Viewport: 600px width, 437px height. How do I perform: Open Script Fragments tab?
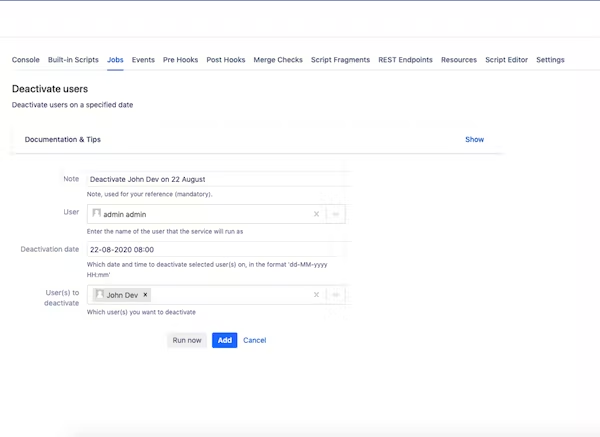pos(340,60)
